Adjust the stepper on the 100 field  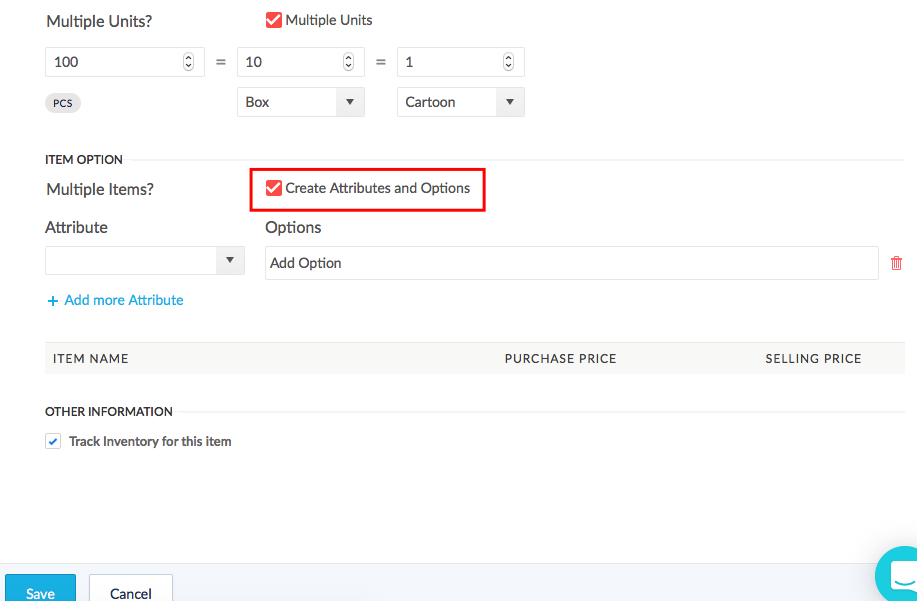188,61
